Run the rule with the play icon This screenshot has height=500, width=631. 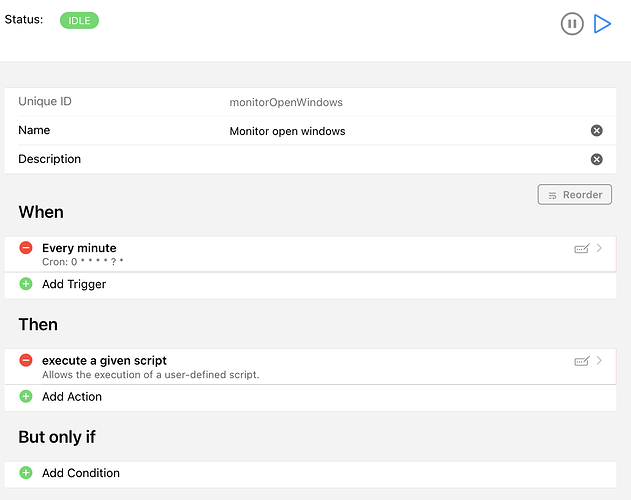(x=602, y=24)
